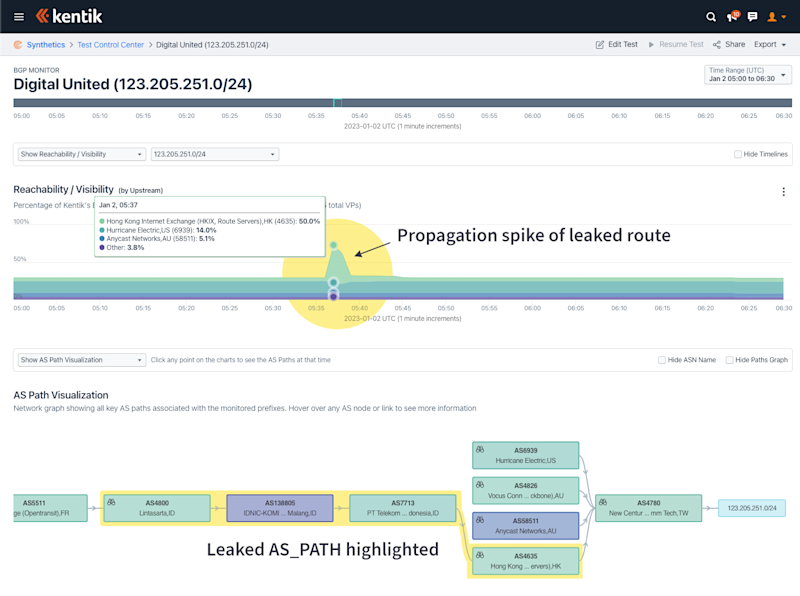
Task: Click binoculars icon on AS4800 node
Action: (x=111, y=502)
